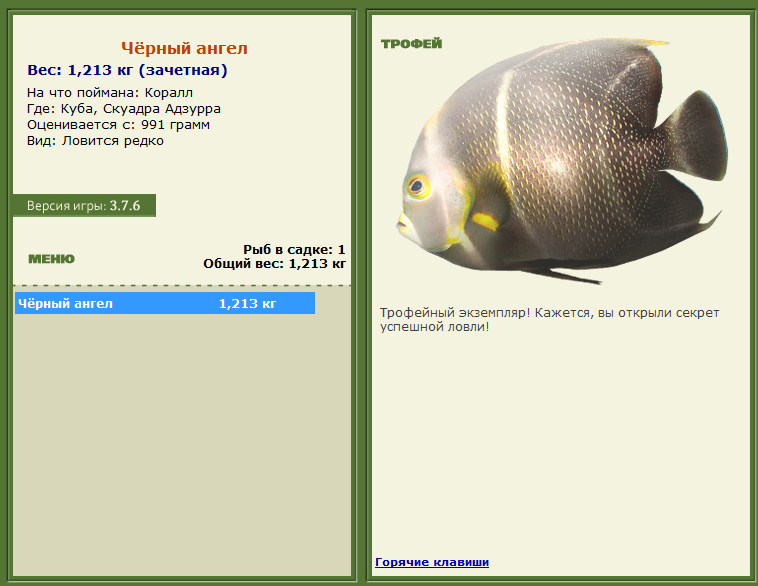Click the Чёрный ангел title heading
The width and height of the screenshot is (758, 586).
click(x=184, y=48)
